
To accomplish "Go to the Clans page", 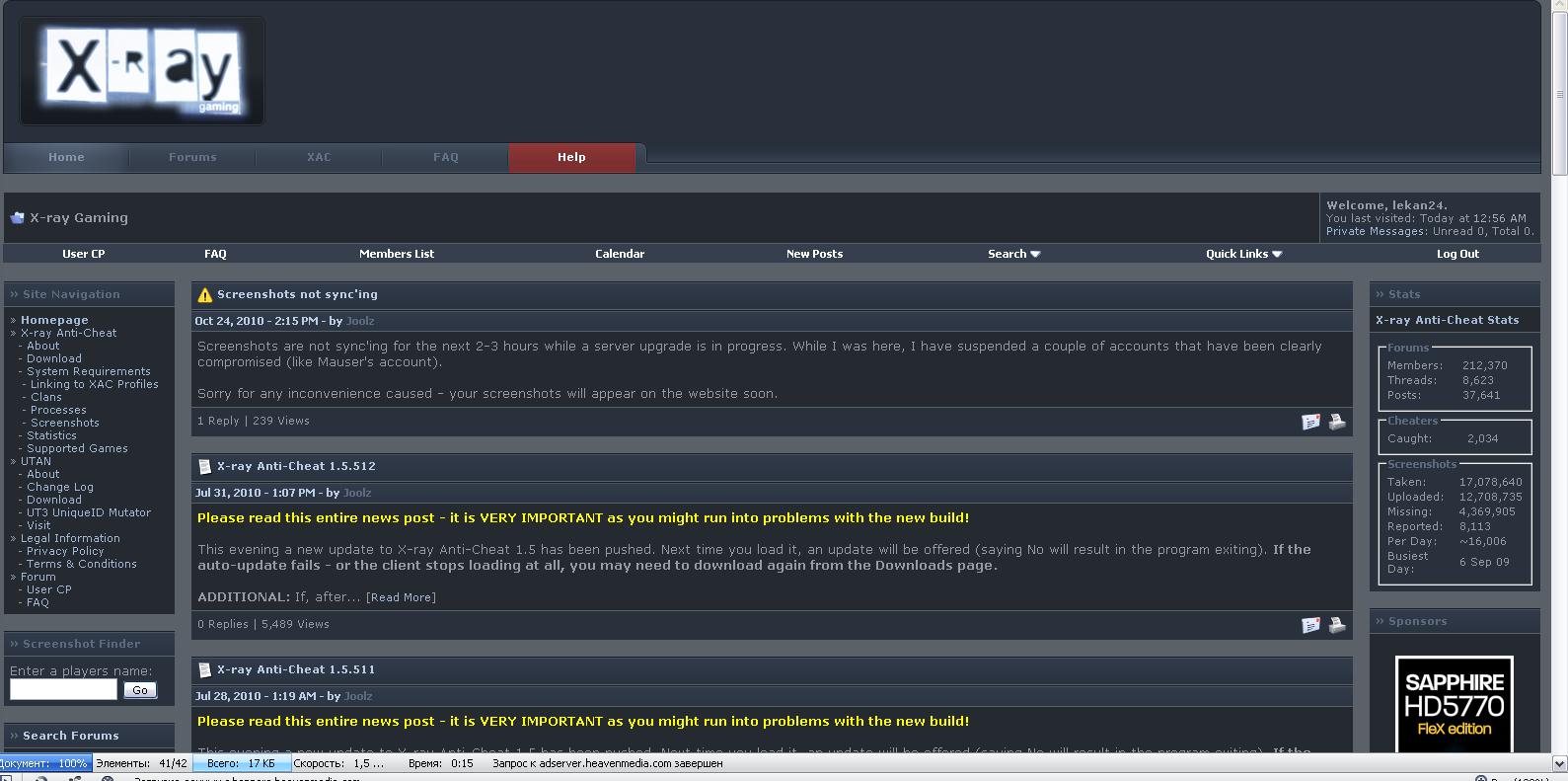I will pos(45,397).
